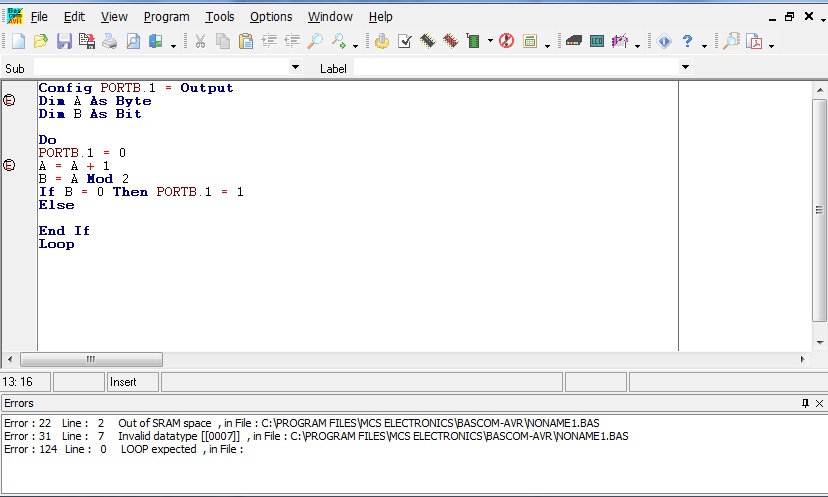Expand the Label dropdown list

click(685, 68)
